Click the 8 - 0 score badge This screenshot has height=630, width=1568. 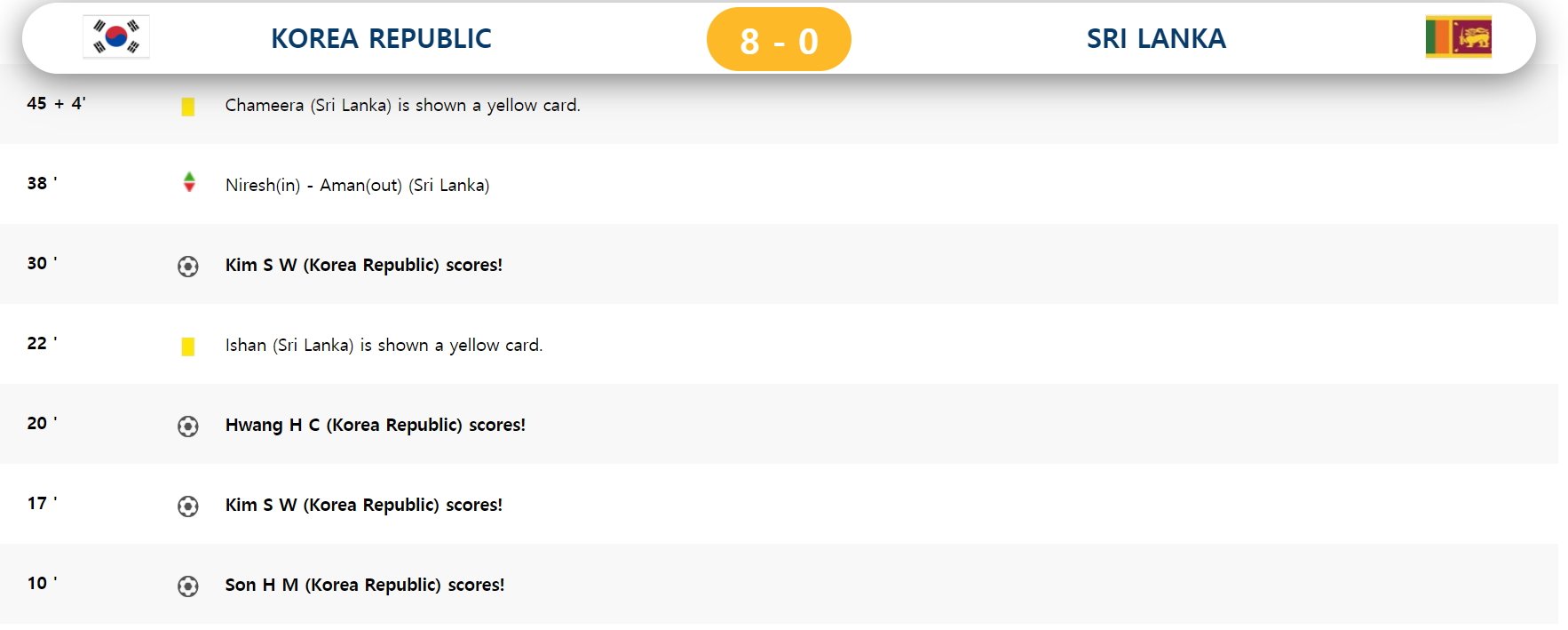(x=779, y=40)
